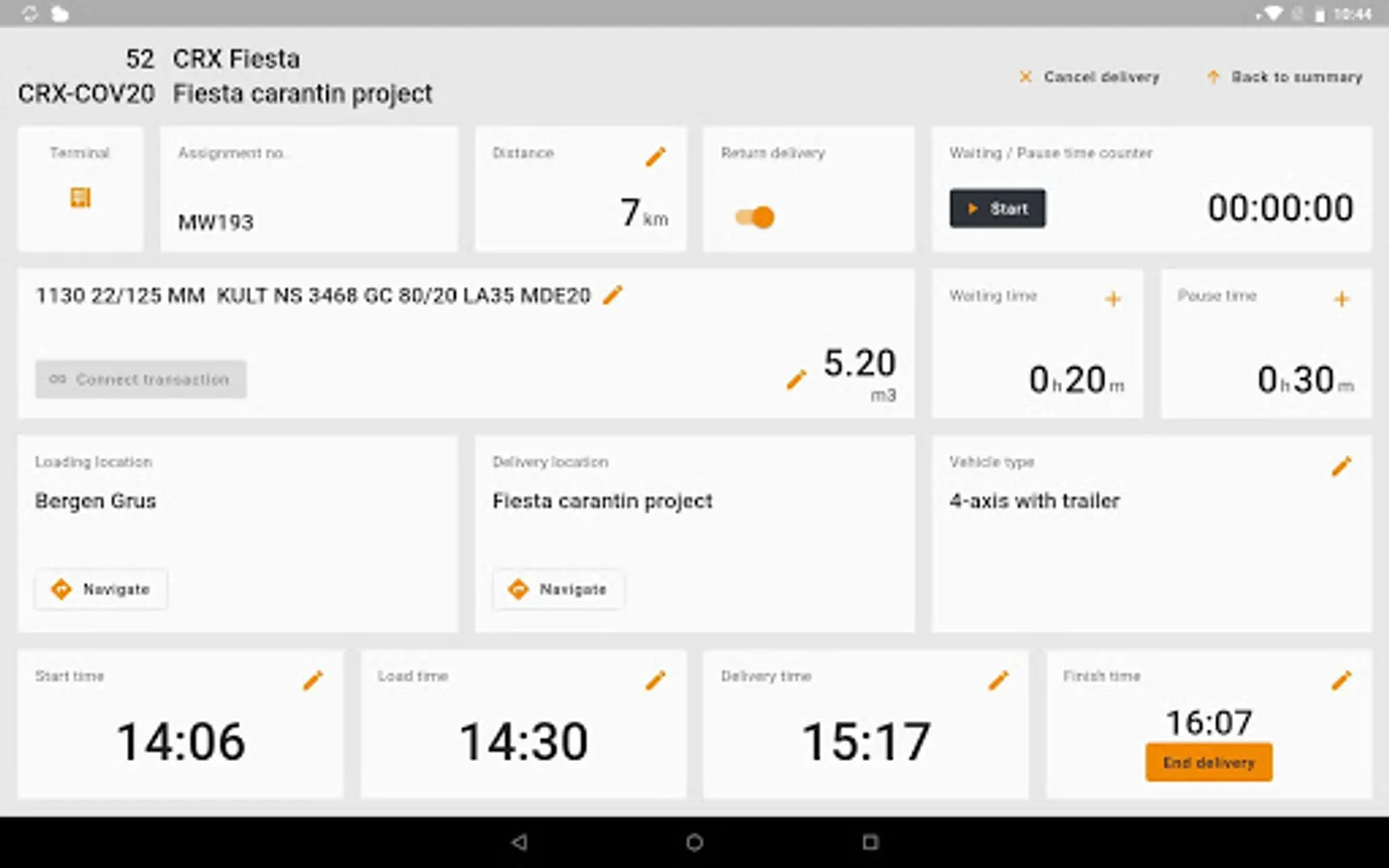Go Back to summary
The image size is (1389, 868).
click(x=1284, y=77)
